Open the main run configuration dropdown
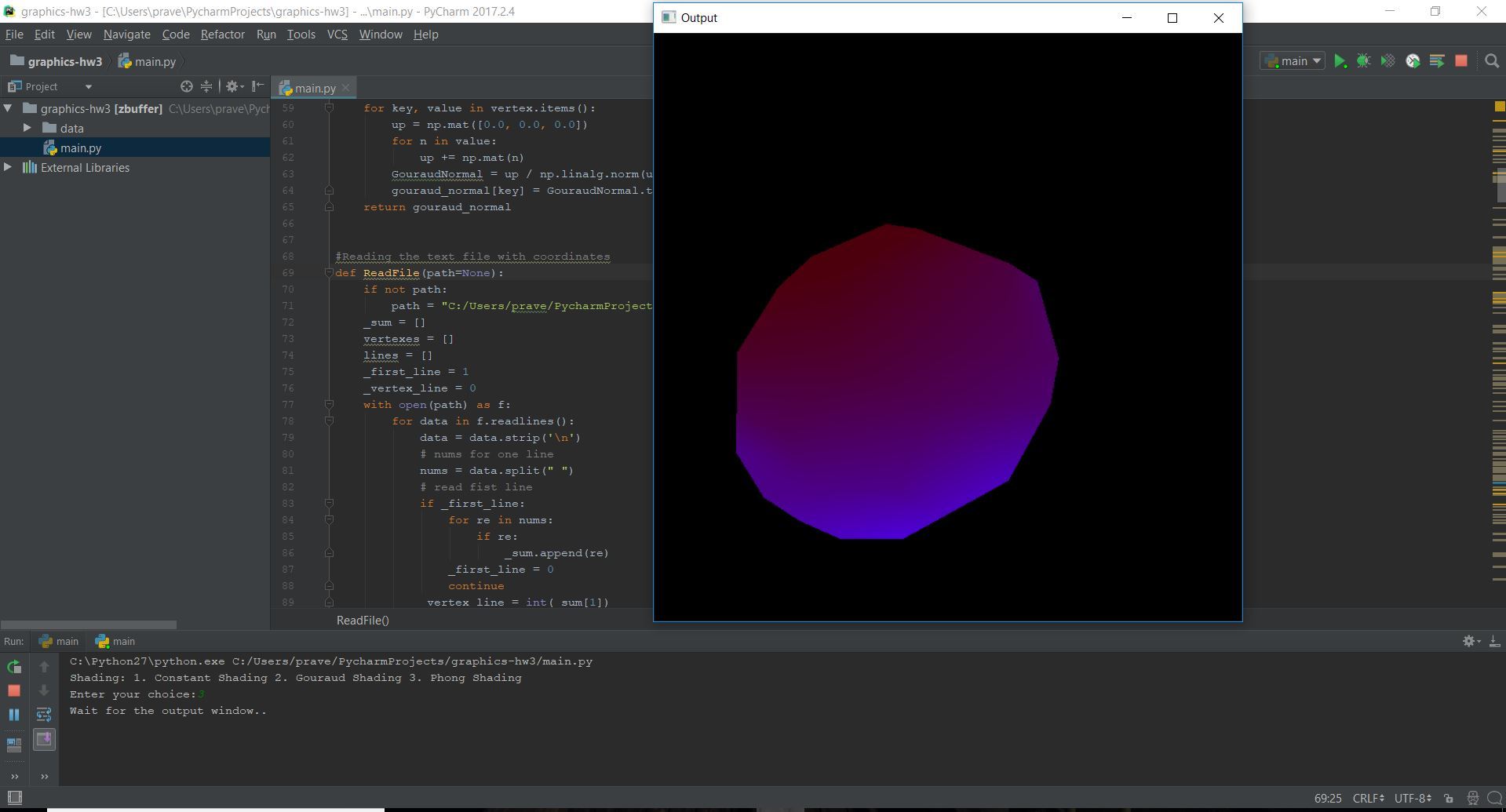The width and height of the screenshot is (1506, 812). coord(1293,61)
